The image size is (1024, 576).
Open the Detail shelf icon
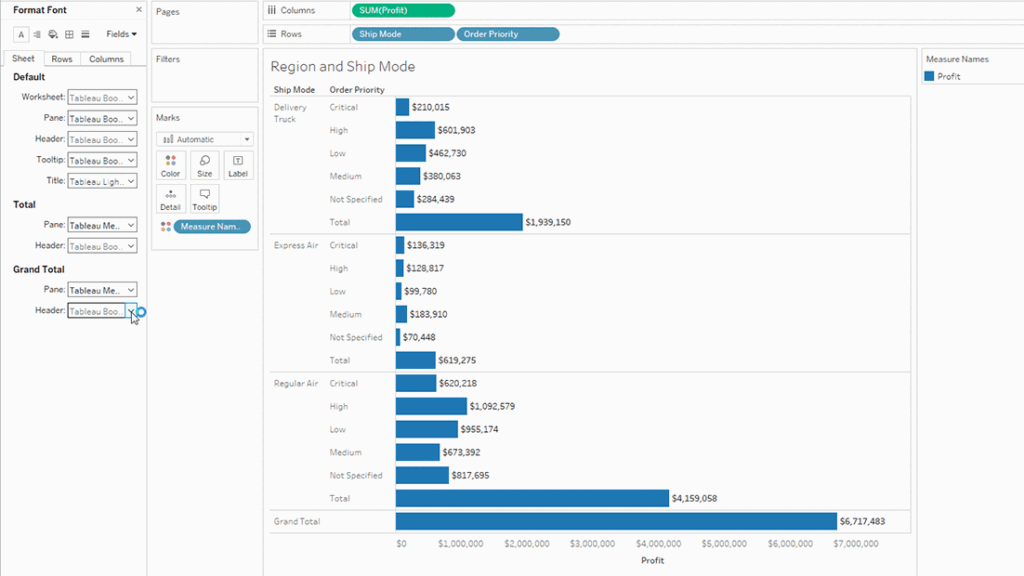pyautogui.click(x=170, y=198)
